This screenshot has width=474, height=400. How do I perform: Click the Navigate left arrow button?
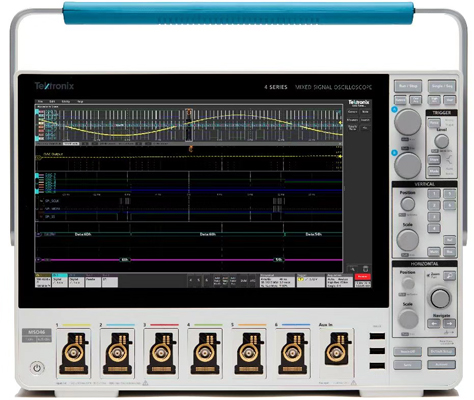pyautogui.click(x=434, y=323)
